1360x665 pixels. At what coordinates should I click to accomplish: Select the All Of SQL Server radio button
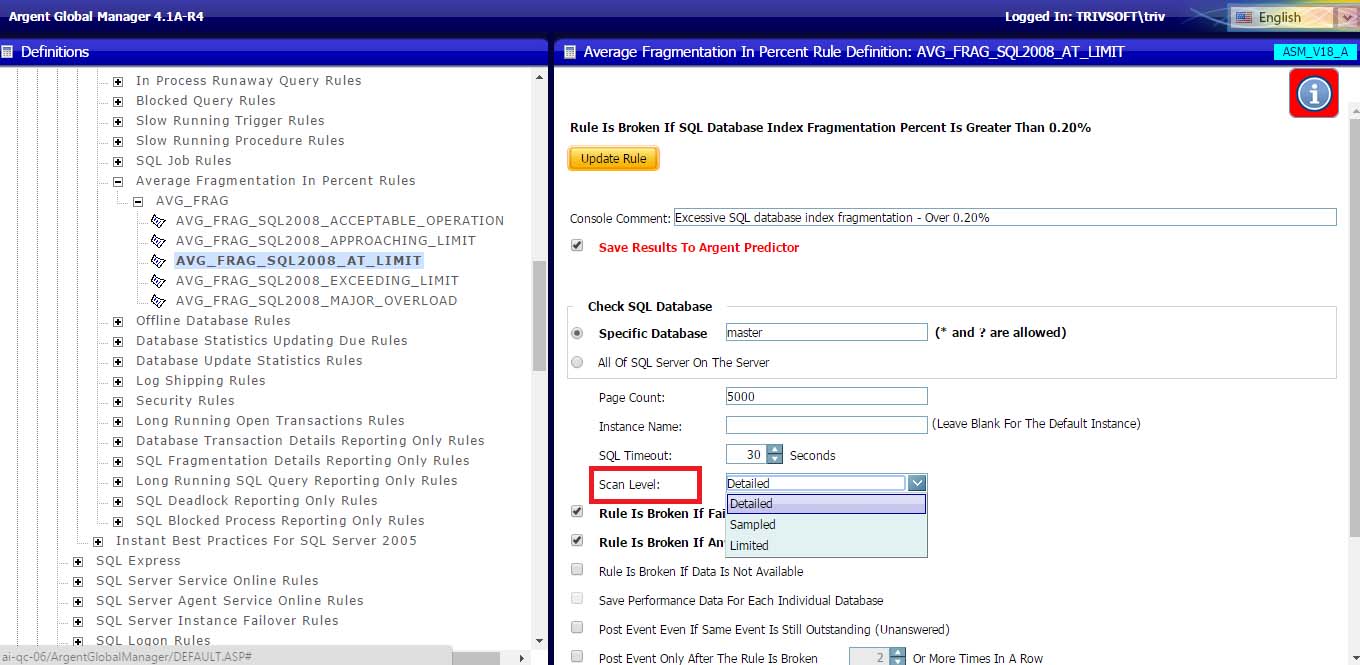coord(577,362)
